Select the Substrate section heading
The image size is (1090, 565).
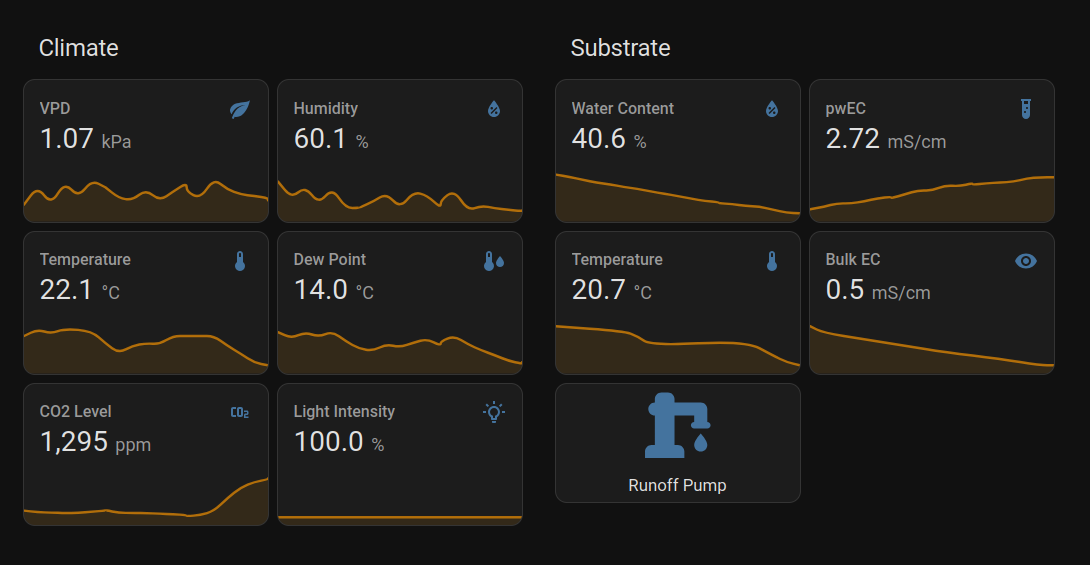pyautogui.click(x=620, y=48)
